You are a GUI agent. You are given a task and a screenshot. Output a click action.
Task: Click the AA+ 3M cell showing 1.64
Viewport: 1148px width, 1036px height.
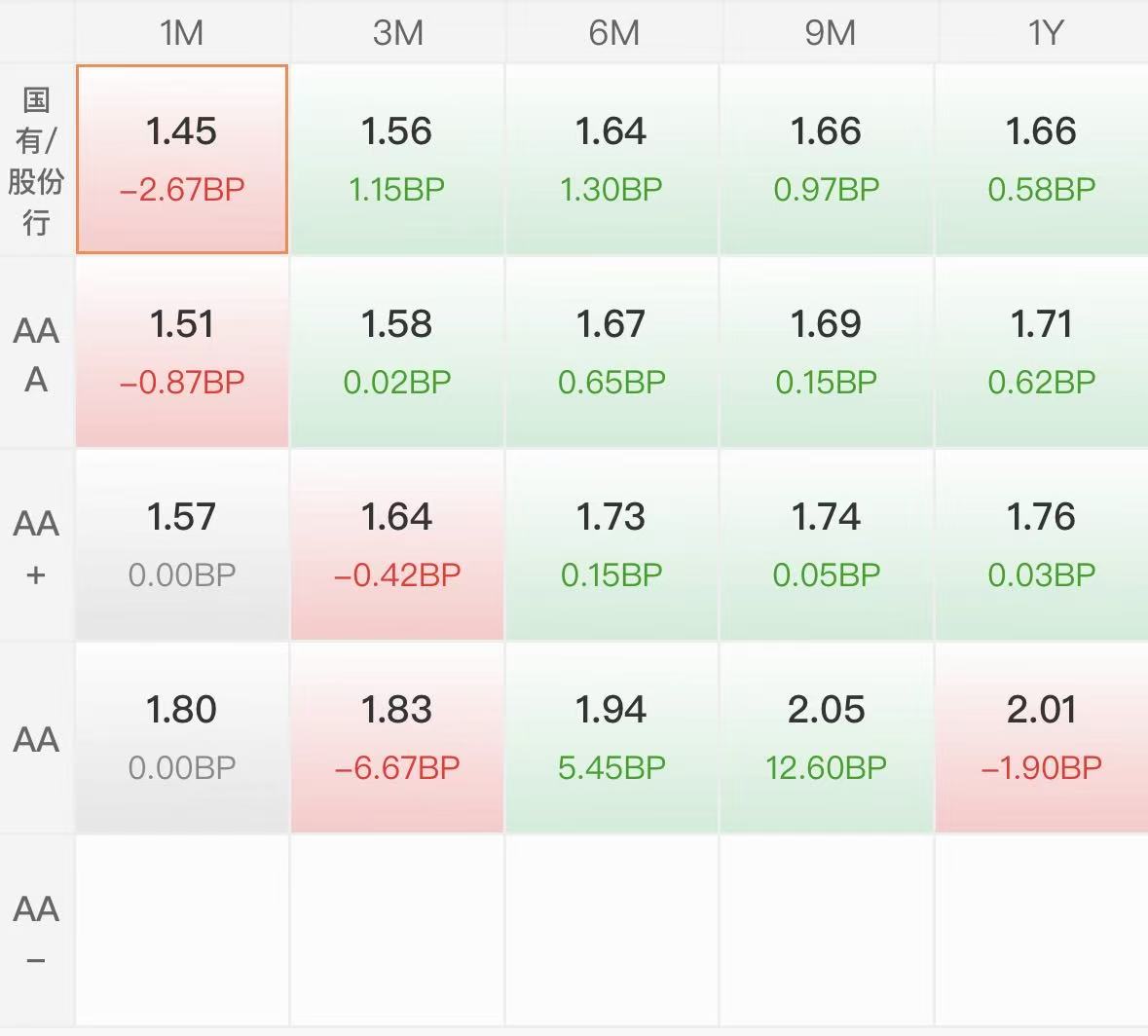click(x=397, y=544)
